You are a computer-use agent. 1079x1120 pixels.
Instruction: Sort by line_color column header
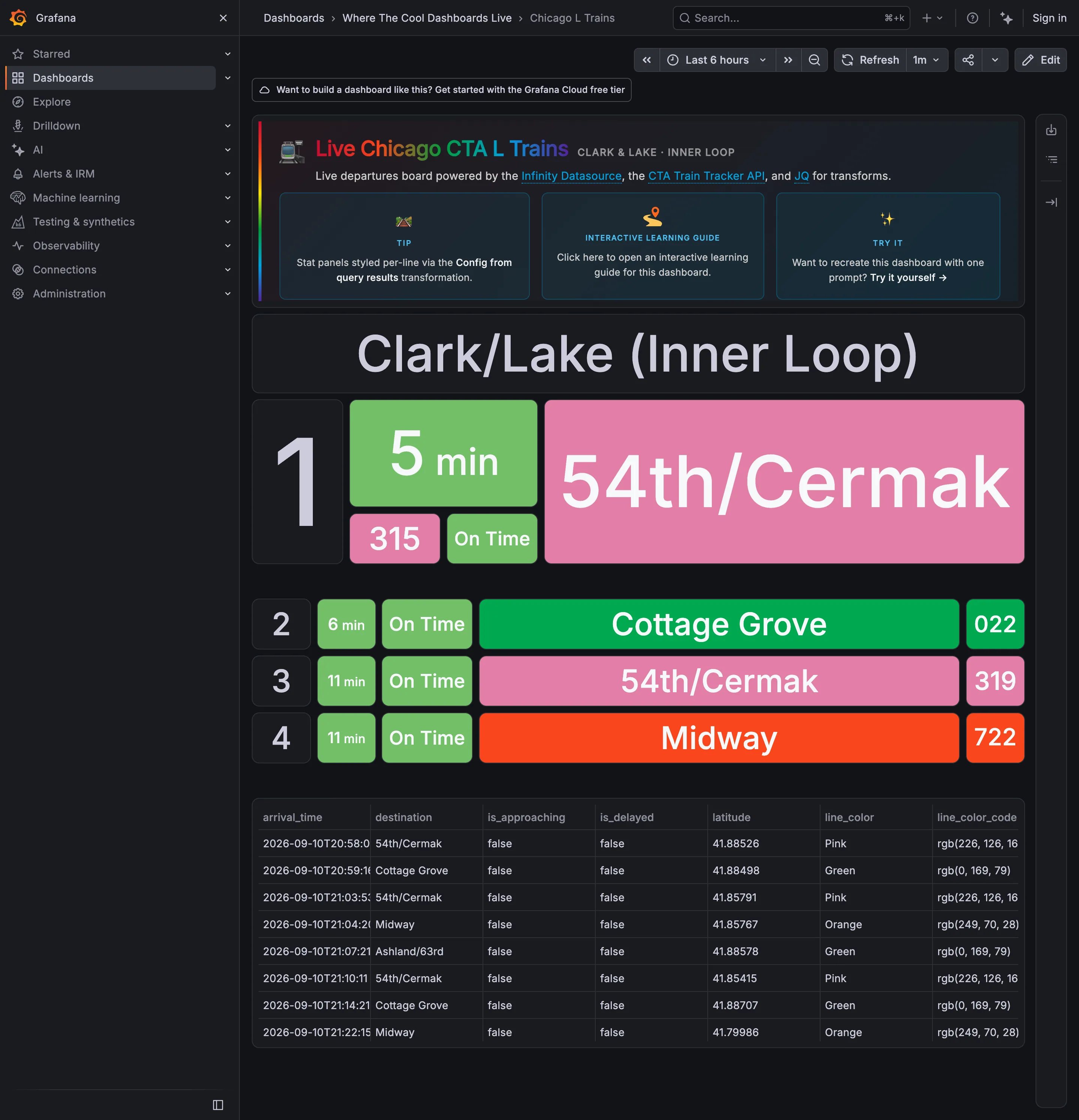849,817
